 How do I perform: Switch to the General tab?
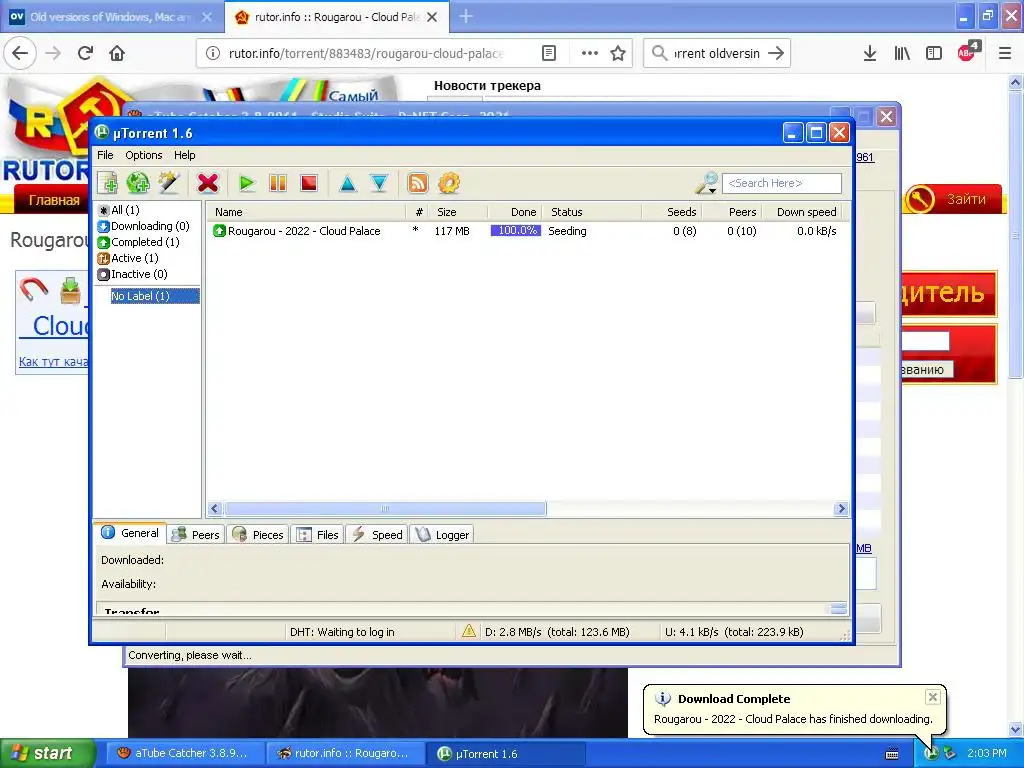(130, 533)
